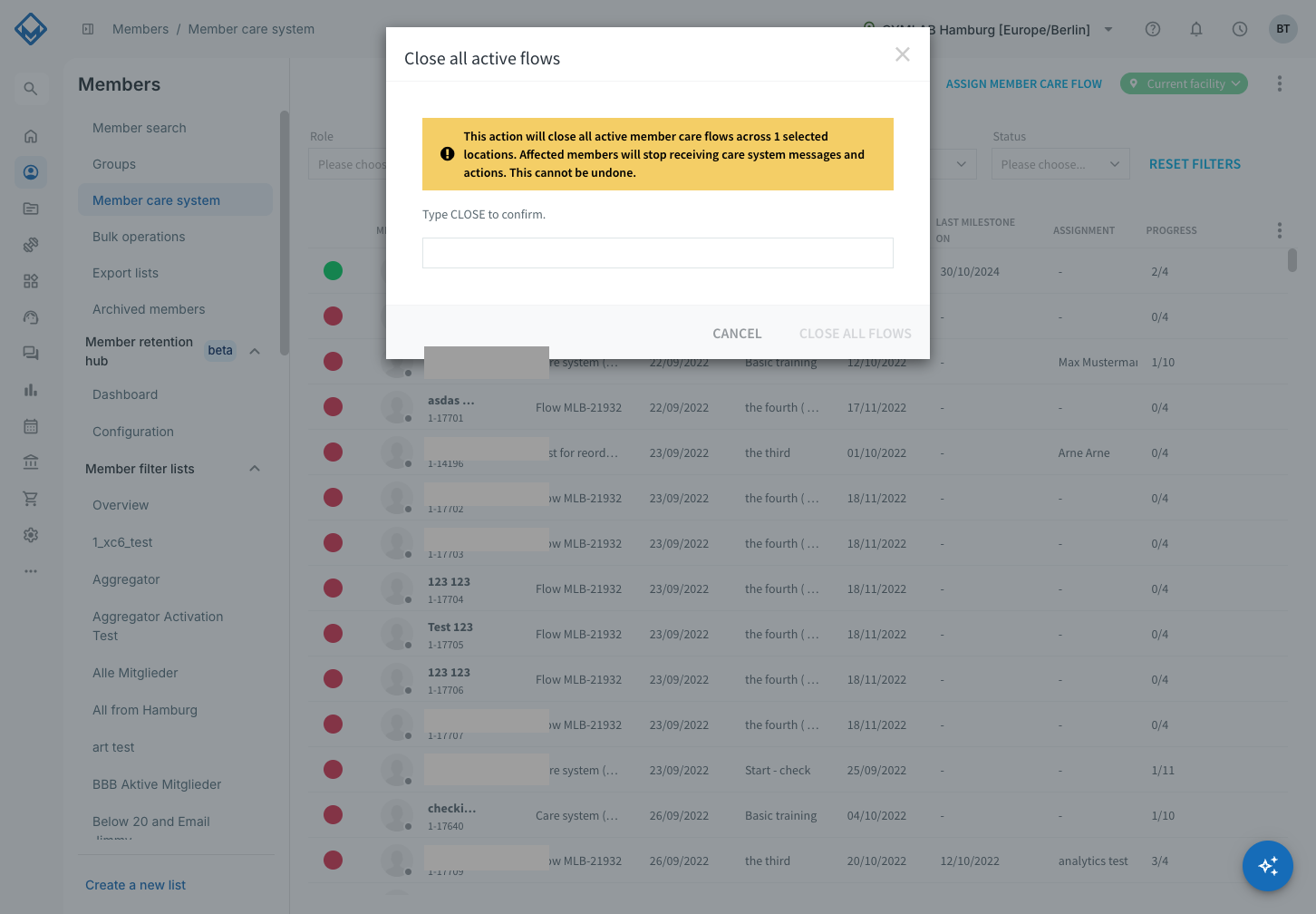The width and height of the screenshot is (1316, 914).
Task: Open the calendar icon in sidebar
Action: (x=31, y=426)
